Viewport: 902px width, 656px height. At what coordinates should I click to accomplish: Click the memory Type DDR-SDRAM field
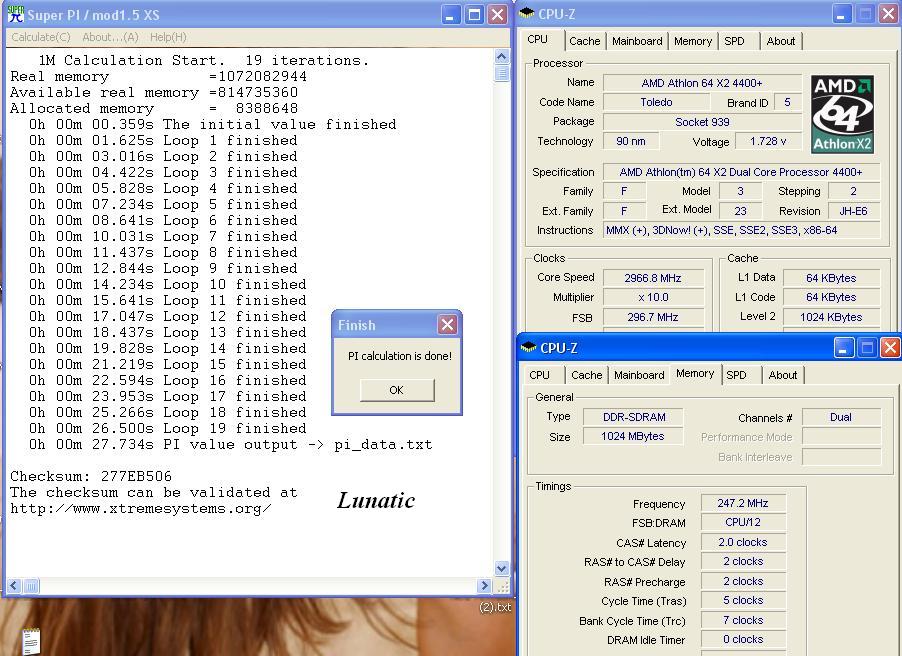point(633,417)
